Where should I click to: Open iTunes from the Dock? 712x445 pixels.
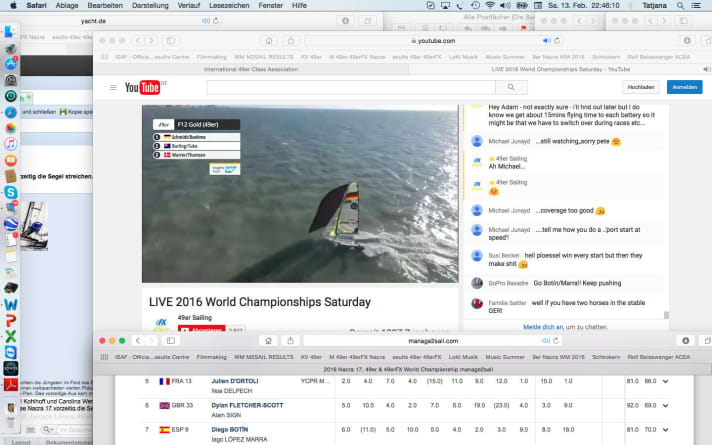(x=10, y=144)
